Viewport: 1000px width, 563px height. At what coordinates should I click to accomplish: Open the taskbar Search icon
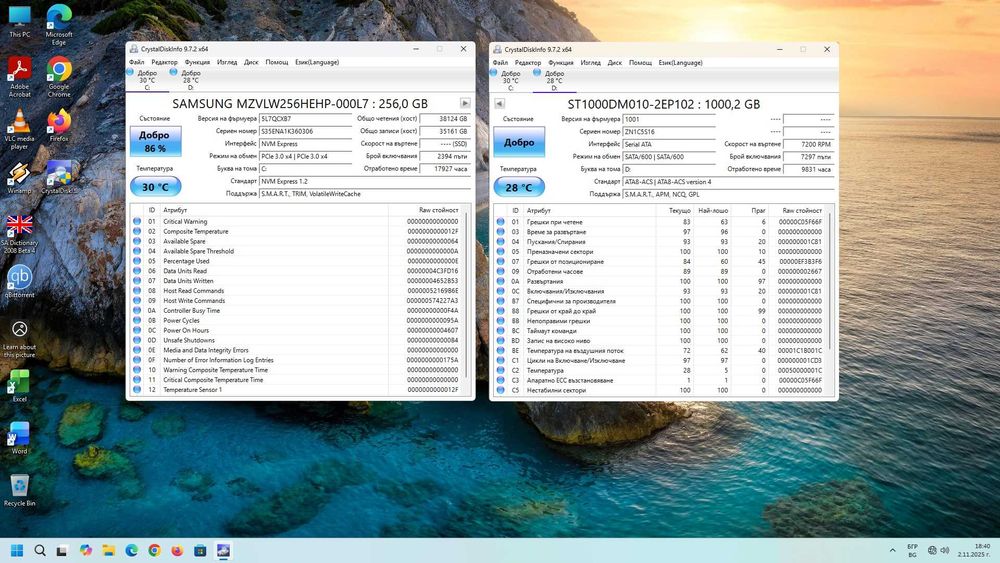point(40,550)
